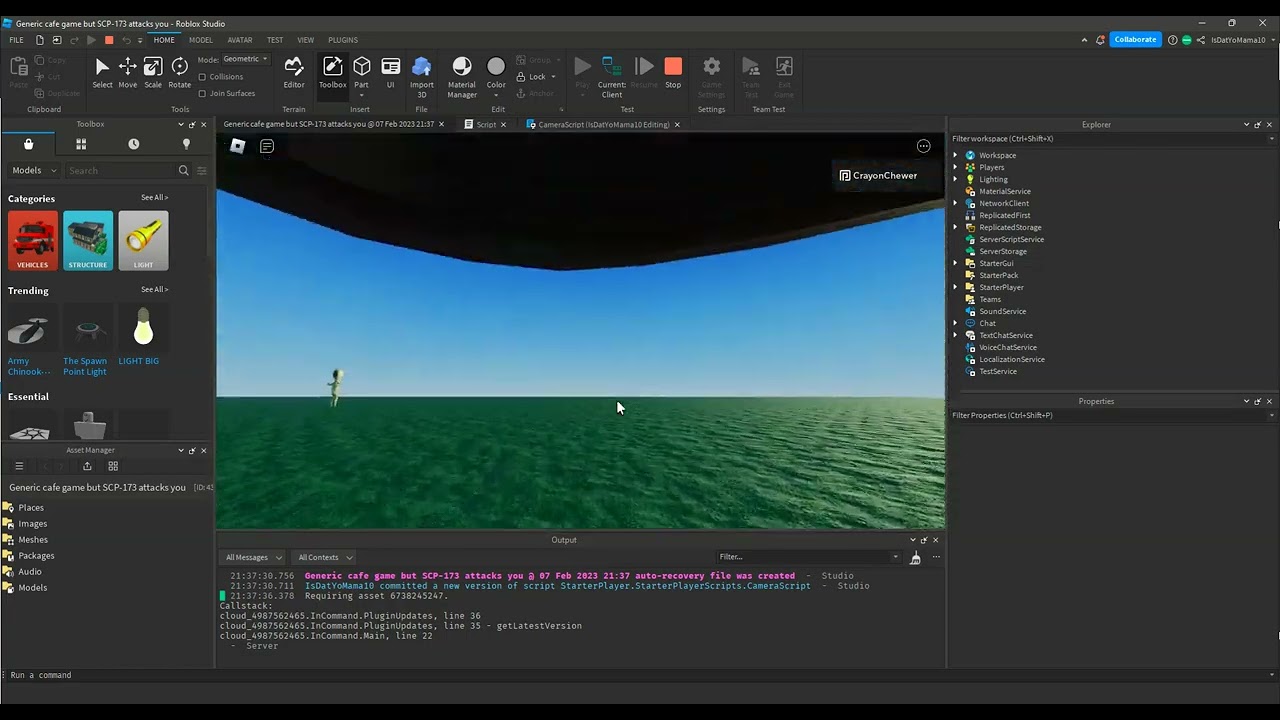This screenshot has width=1280, height=720.
Task: Open the Toolbox from the ribbon
Action: point(333,72)
